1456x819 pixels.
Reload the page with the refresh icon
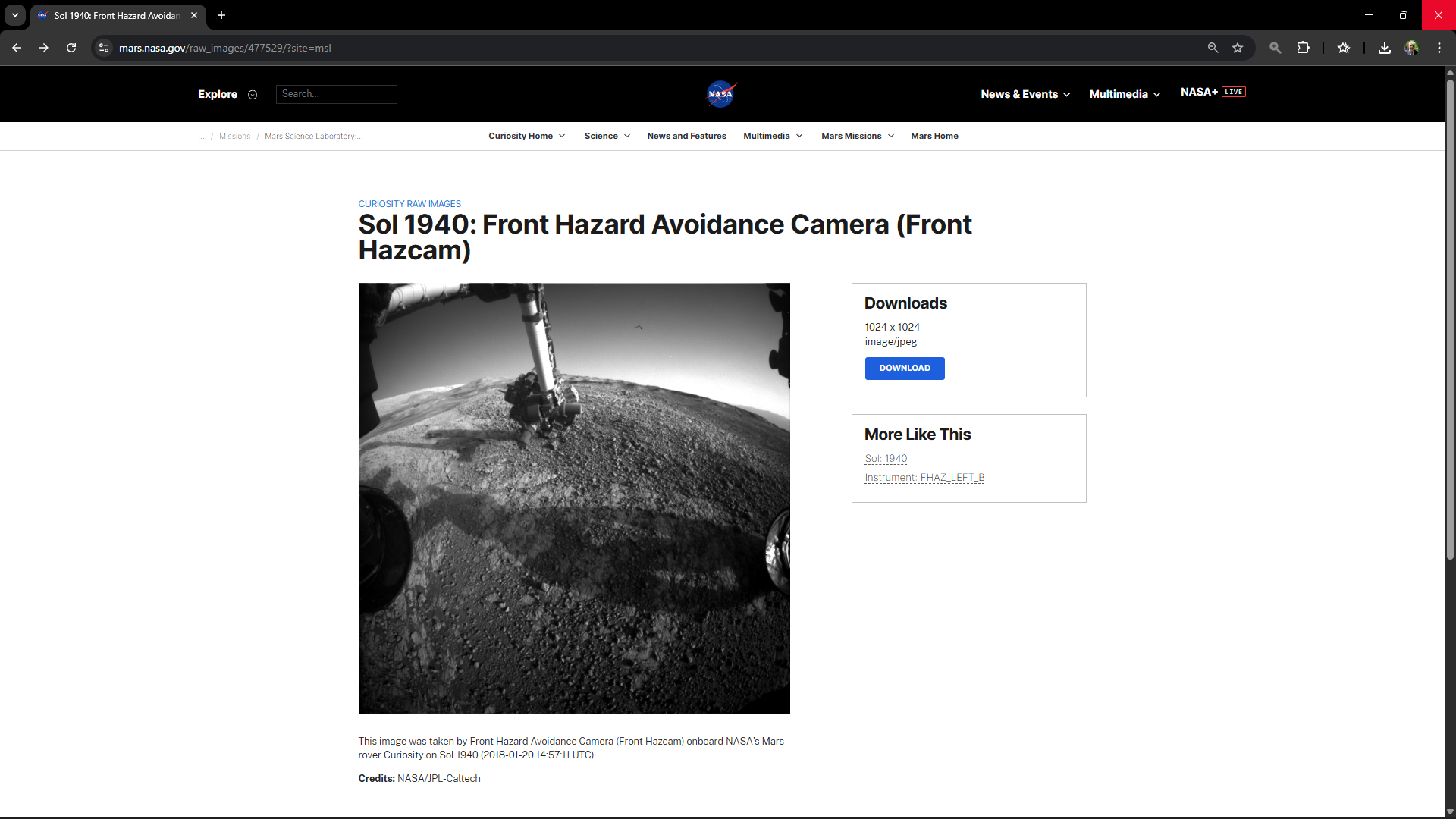click(x=71, y=48)
